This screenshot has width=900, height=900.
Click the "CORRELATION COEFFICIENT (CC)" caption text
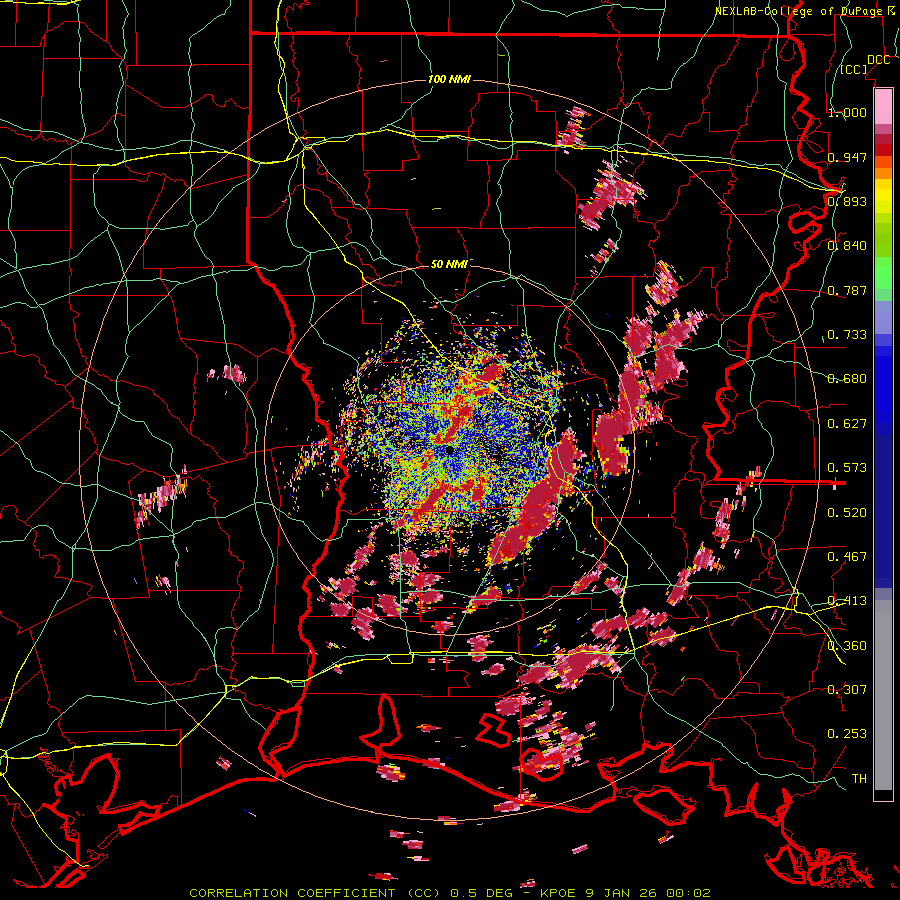pyautogui.click(x=315, y=893)
